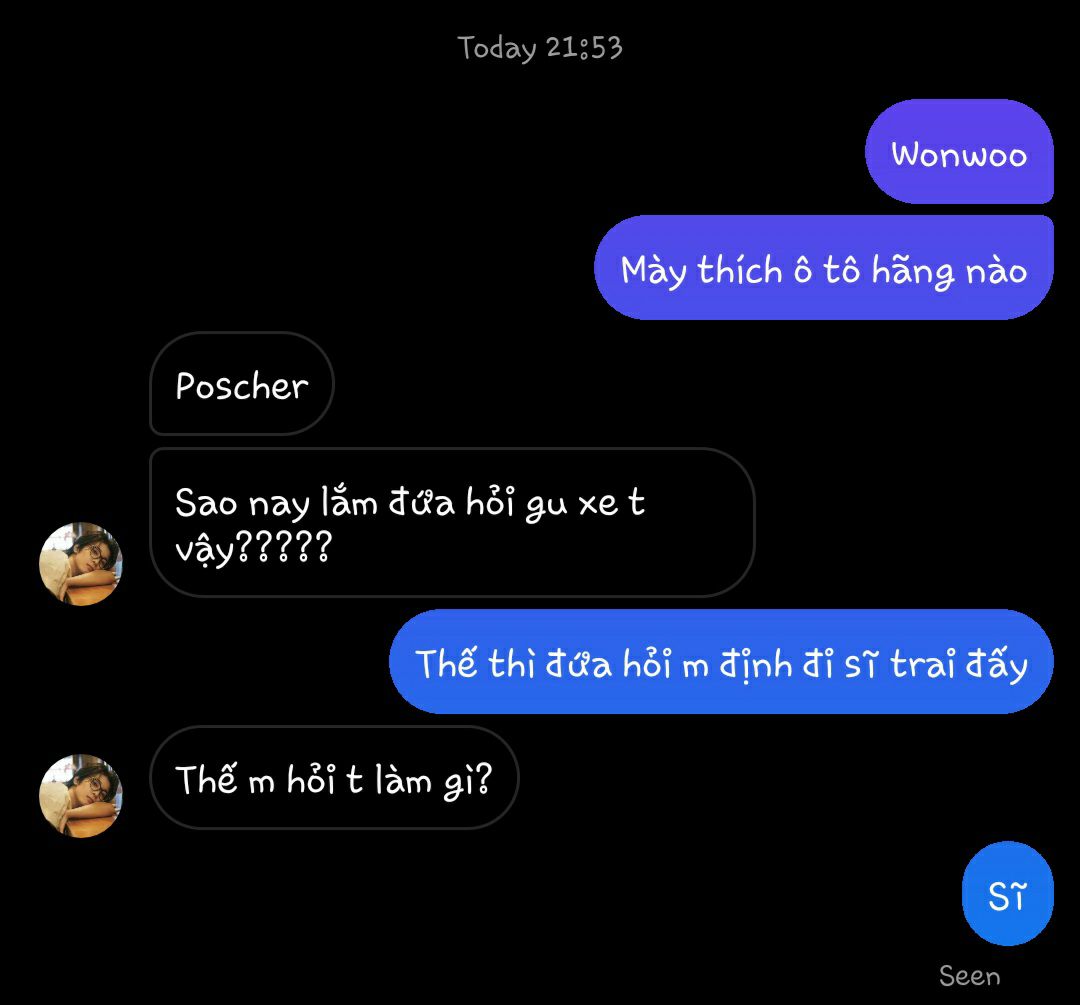Tap the word 'hãng nào' in the purple bubble

pos(950,271)
